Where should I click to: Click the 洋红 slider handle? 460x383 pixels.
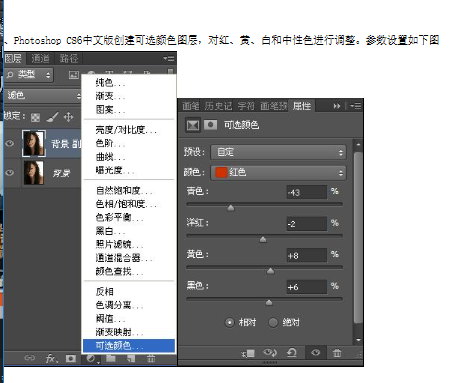[x=263, y=239]
